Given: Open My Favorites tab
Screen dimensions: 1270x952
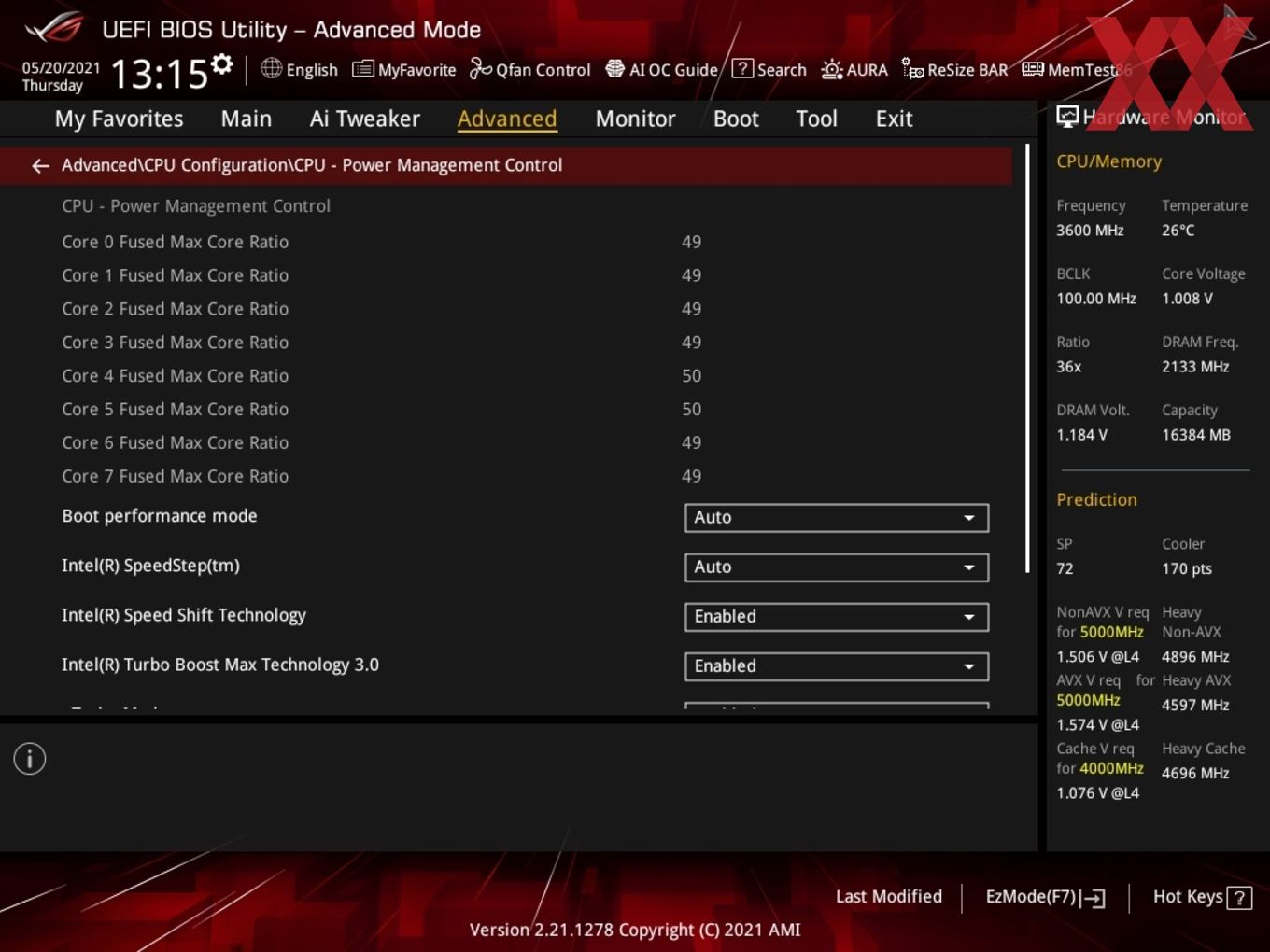Looking at the screenshot, I should click(x=119, y=119).
